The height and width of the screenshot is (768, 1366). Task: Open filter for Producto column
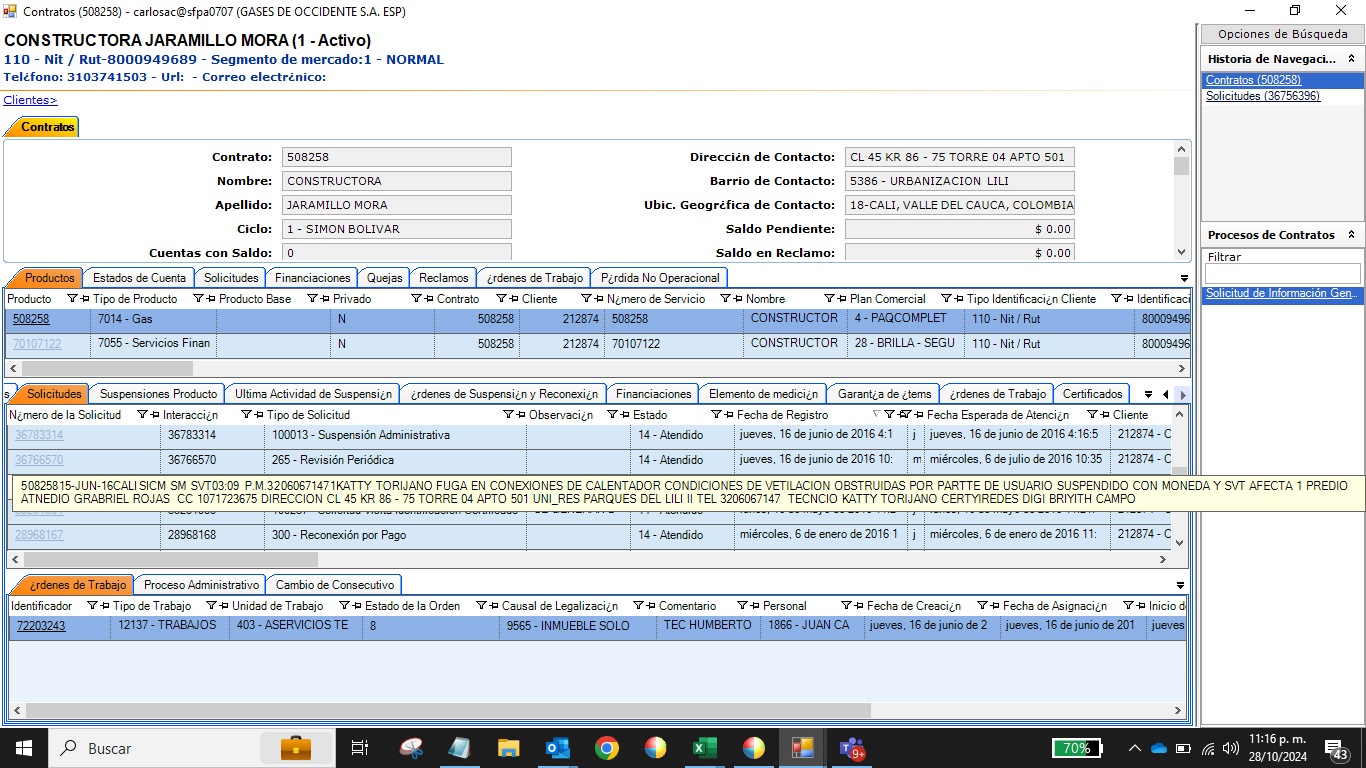(71, 299)
